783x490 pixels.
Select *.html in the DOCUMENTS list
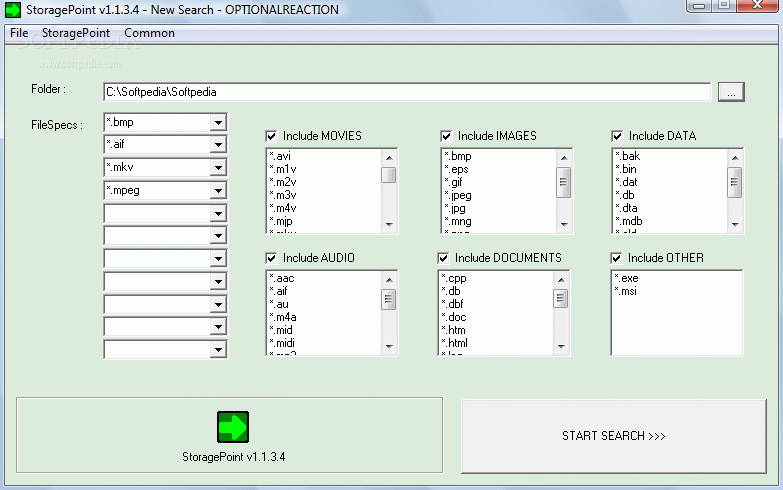[454, 344]
